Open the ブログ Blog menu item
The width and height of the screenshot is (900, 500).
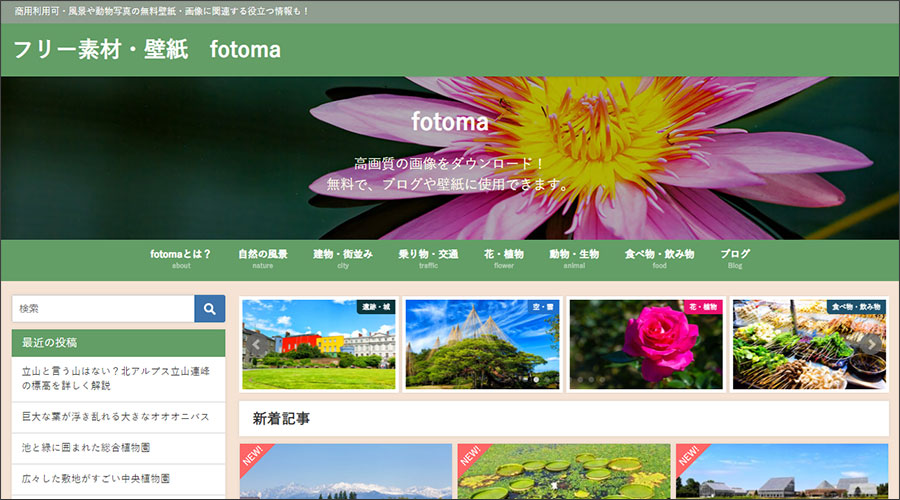coord(735,258)
